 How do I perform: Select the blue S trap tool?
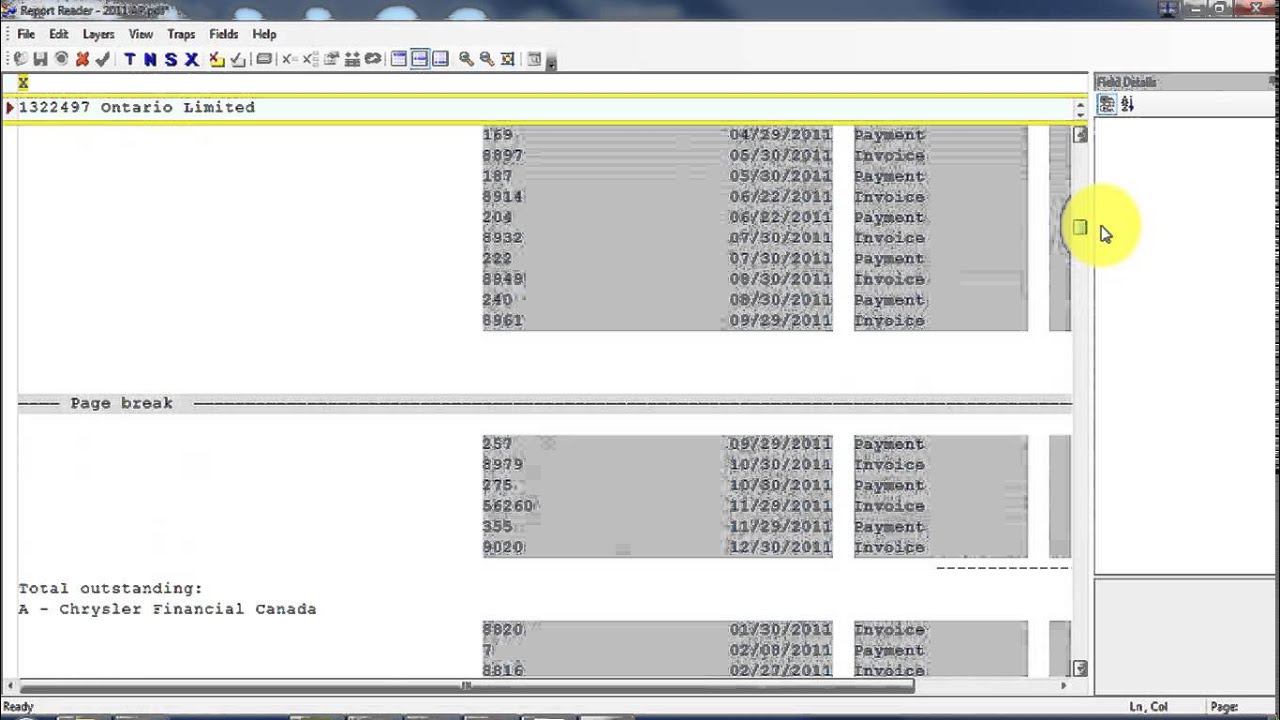point(171,59)
